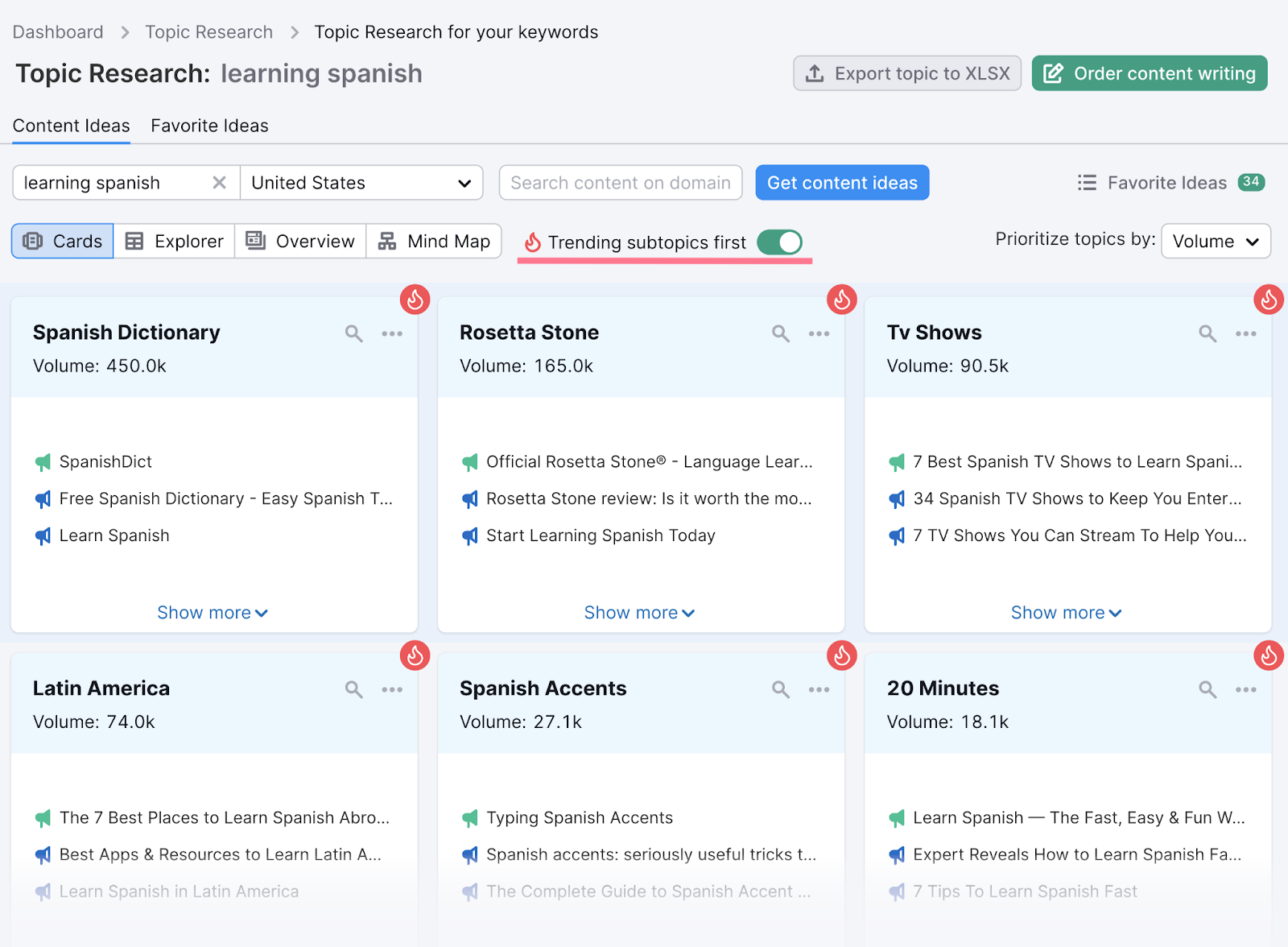Open headline Expert Reveals How to Learn Spanish
This screenshot has width=1288, height=947.
pos(1077,855)
